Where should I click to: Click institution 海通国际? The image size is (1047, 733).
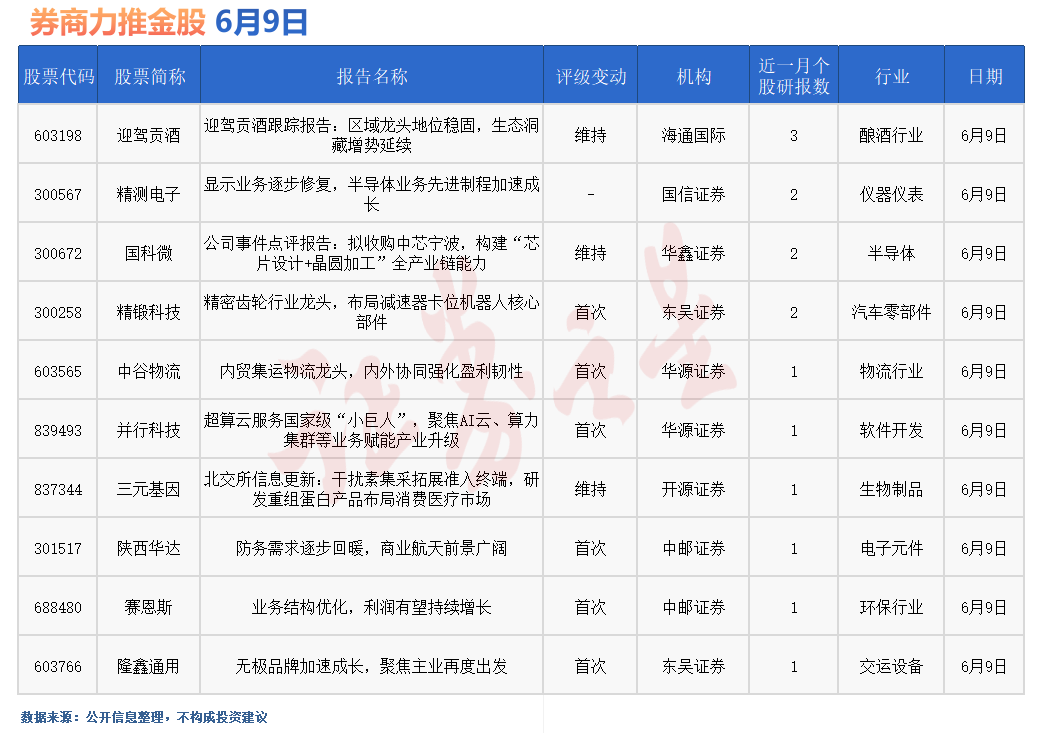pos(693,136)
